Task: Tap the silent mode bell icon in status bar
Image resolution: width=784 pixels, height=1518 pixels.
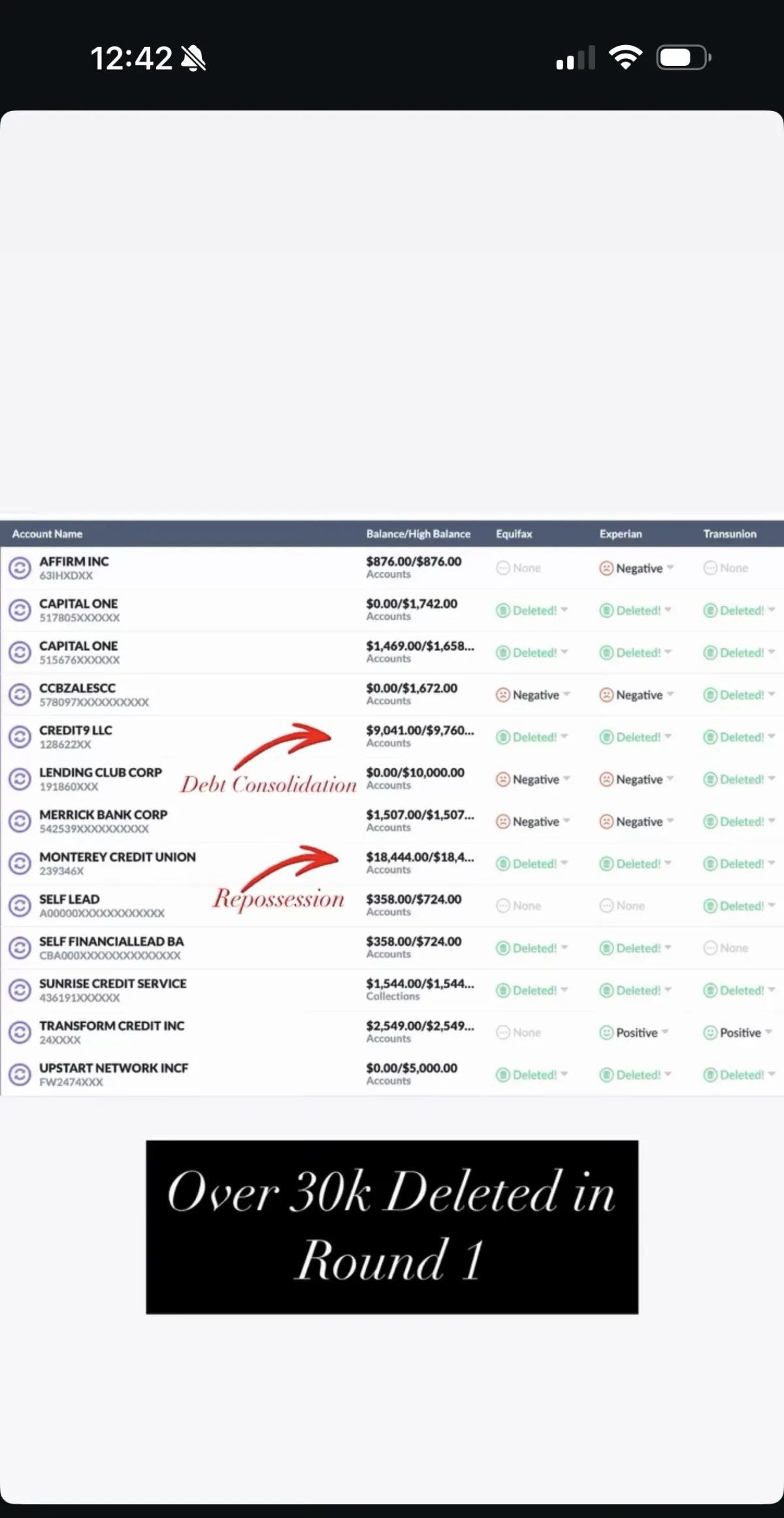Action: pyautogui.click(x=193, y=58)
